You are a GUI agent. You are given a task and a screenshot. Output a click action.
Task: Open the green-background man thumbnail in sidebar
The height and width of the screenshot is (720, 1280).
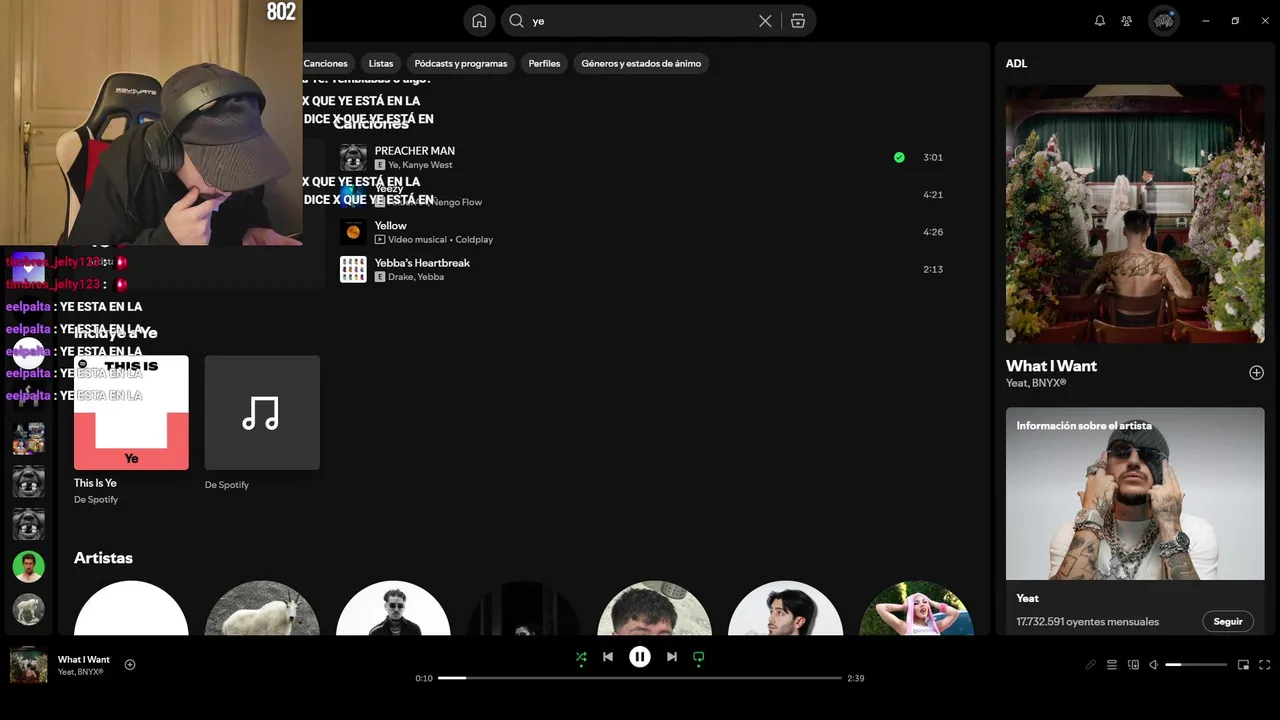point(28,567)
